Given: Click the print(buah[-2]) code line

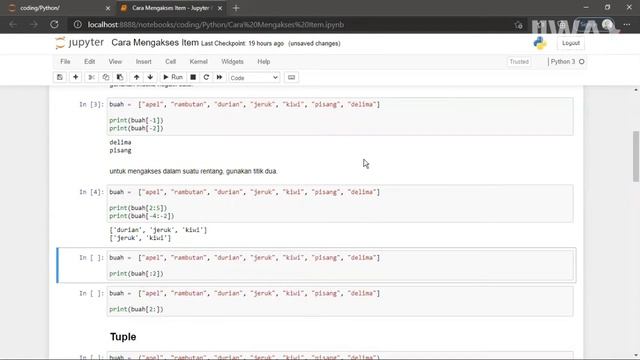Looking at the screenshot, I should 136,128.
